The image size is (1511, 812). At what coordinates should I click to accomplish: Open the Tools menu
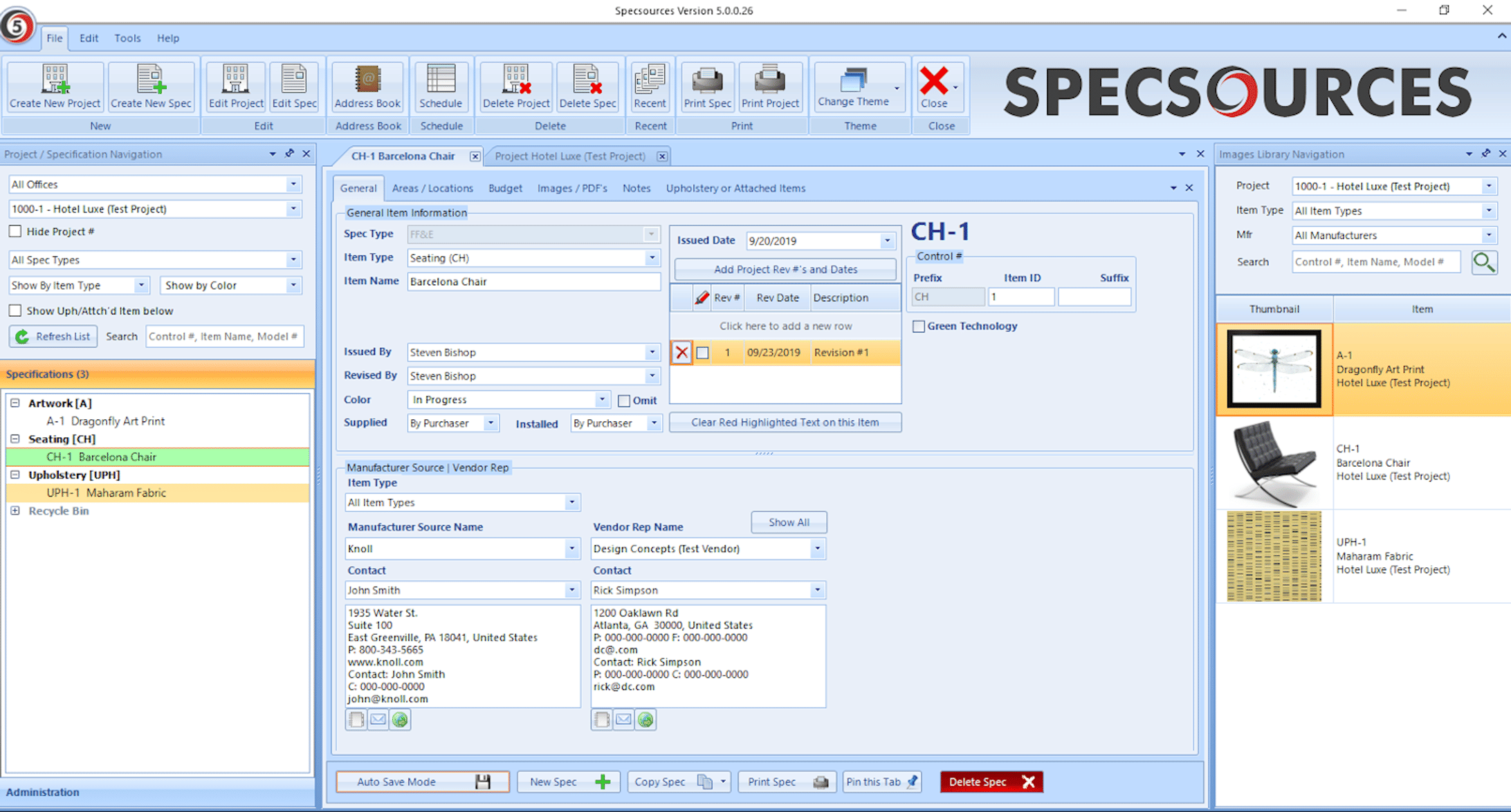pyautogui.click(x=127, y=38)
